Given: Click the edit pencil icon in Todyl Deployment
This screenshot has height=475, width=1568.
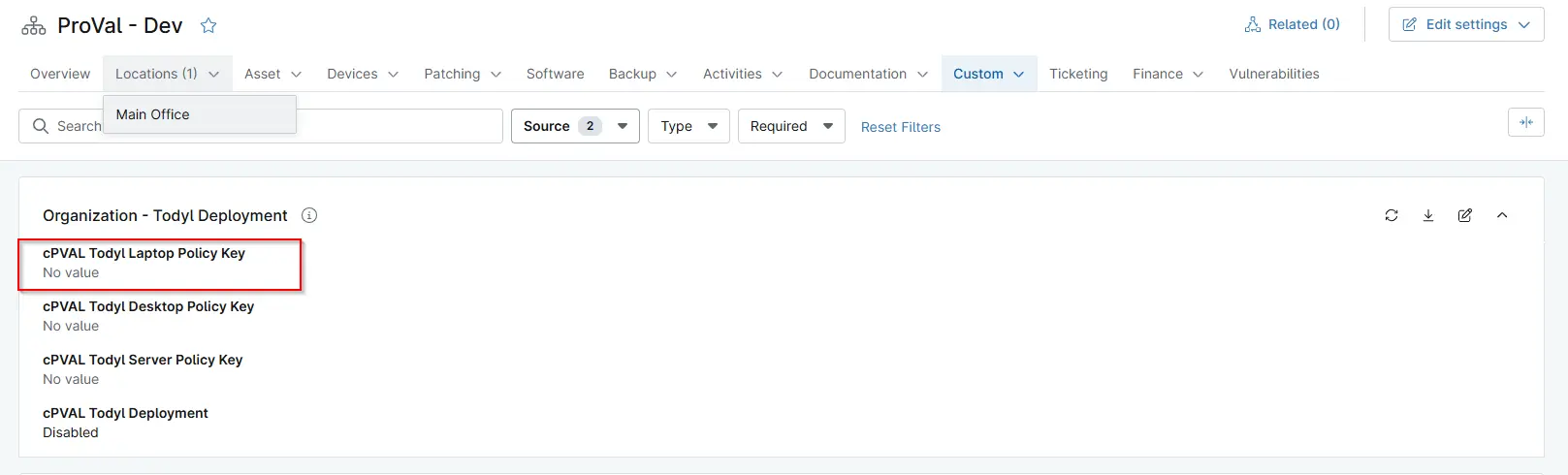Looking at the screenshot, I should (1465, 215).
